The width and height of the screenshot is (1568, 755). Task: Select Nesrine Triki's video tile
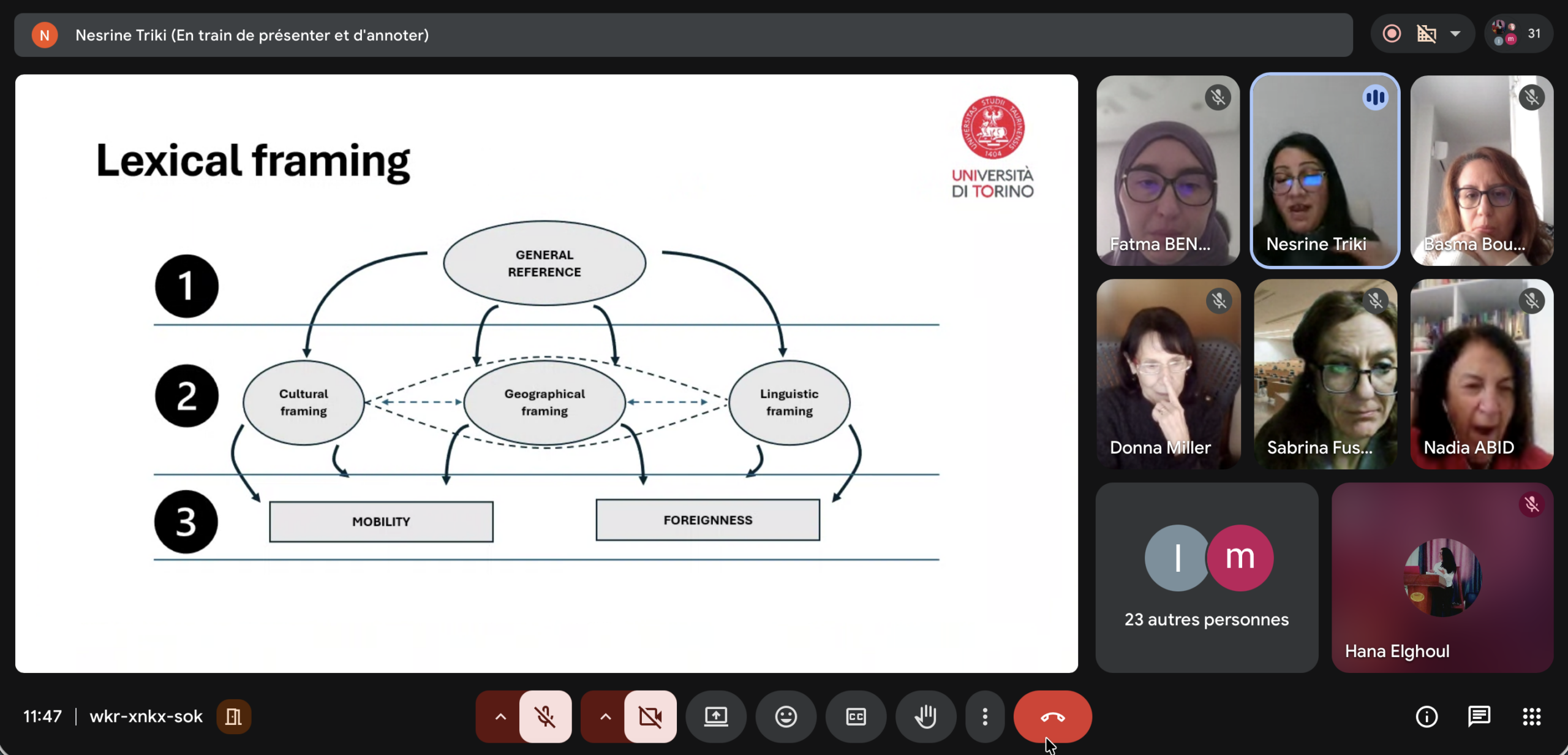pos(1325,171)
